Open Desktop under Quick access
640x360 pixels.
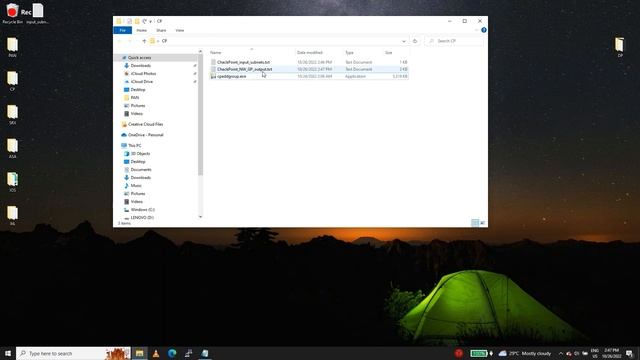(138, 89)
